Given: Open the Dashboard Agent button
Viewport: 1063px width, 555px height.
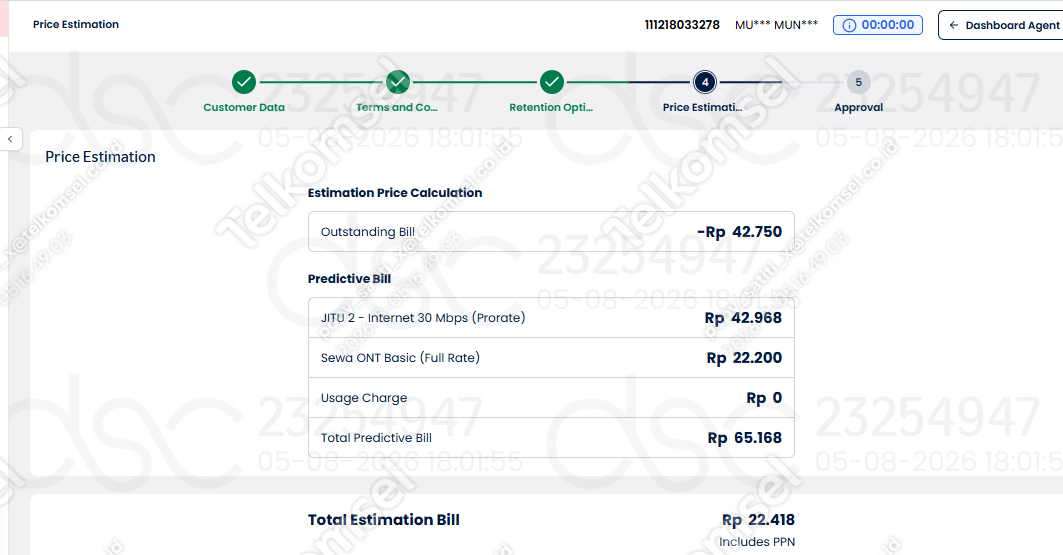Looking at the screenshot, I should point(1002,25).
